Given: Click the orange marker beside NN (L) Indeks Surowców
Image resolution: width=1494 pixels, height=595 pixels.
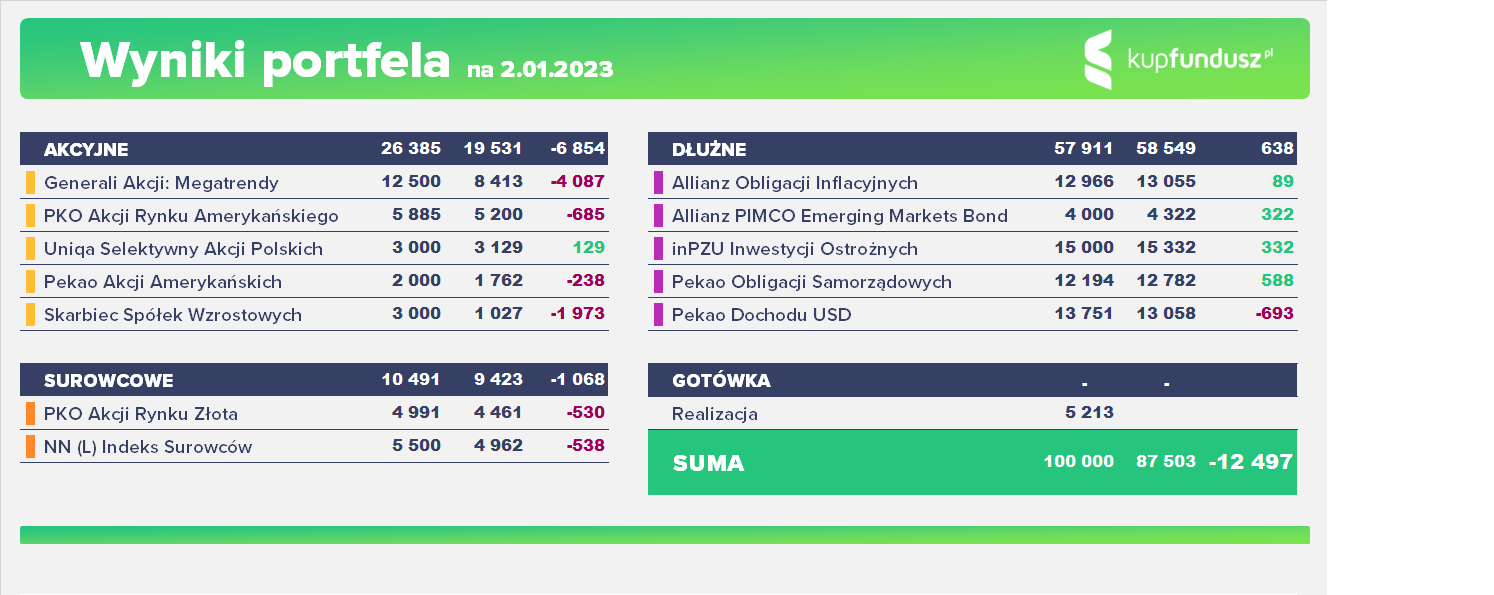Looking at the screenshot, I should click(x=30, y=446).
